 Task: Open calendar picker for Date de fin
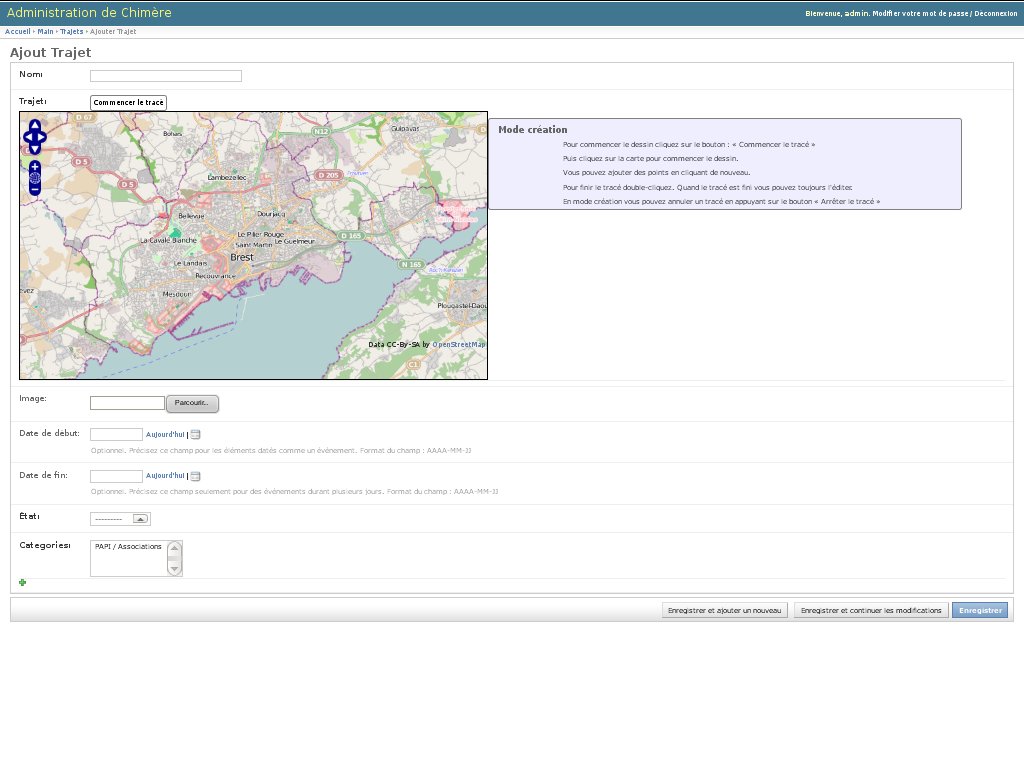click(x=196, y=476)
